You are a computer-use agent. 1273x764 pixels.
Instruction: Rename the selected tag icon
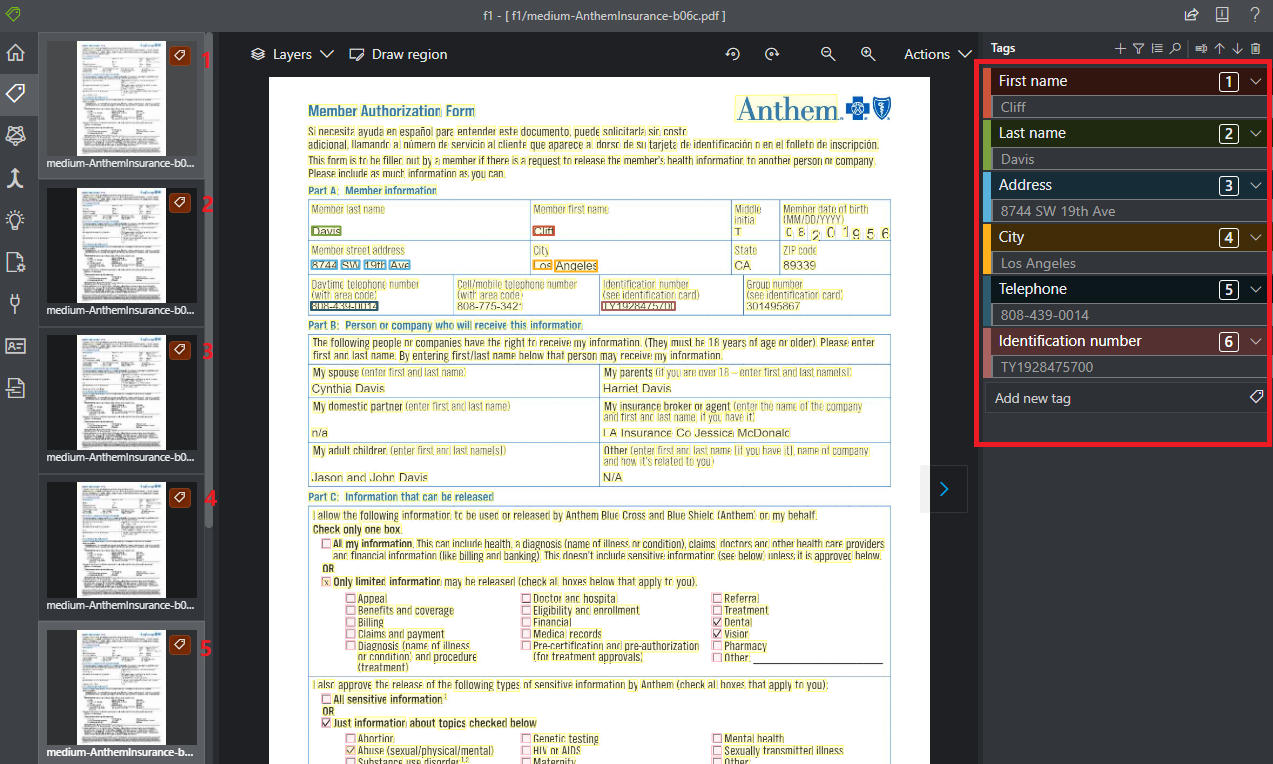(1201, 48)
